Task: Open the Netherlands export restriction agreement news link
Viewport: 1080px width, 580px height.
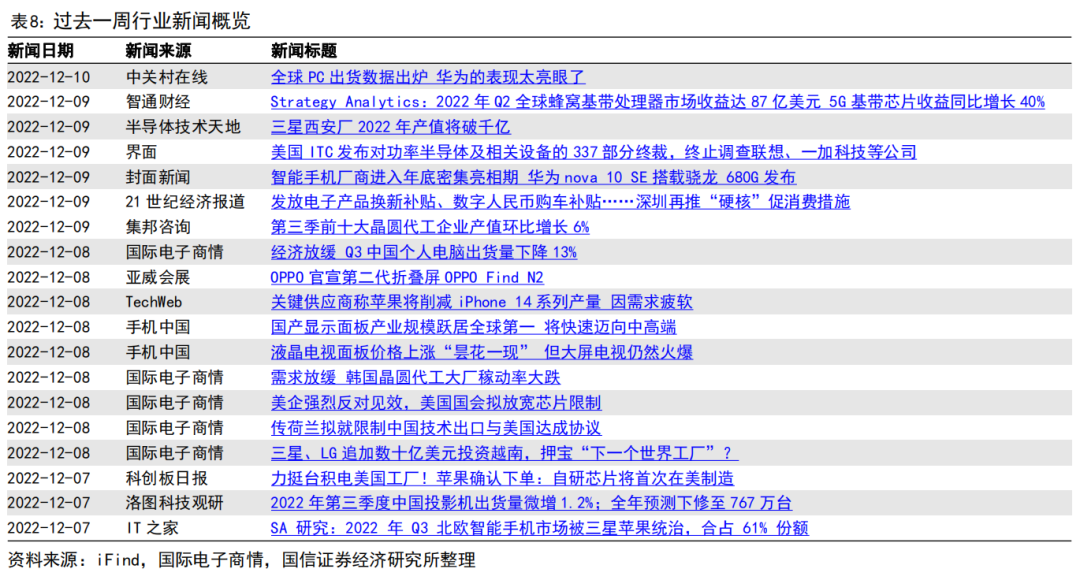Action: pos(436,428)
